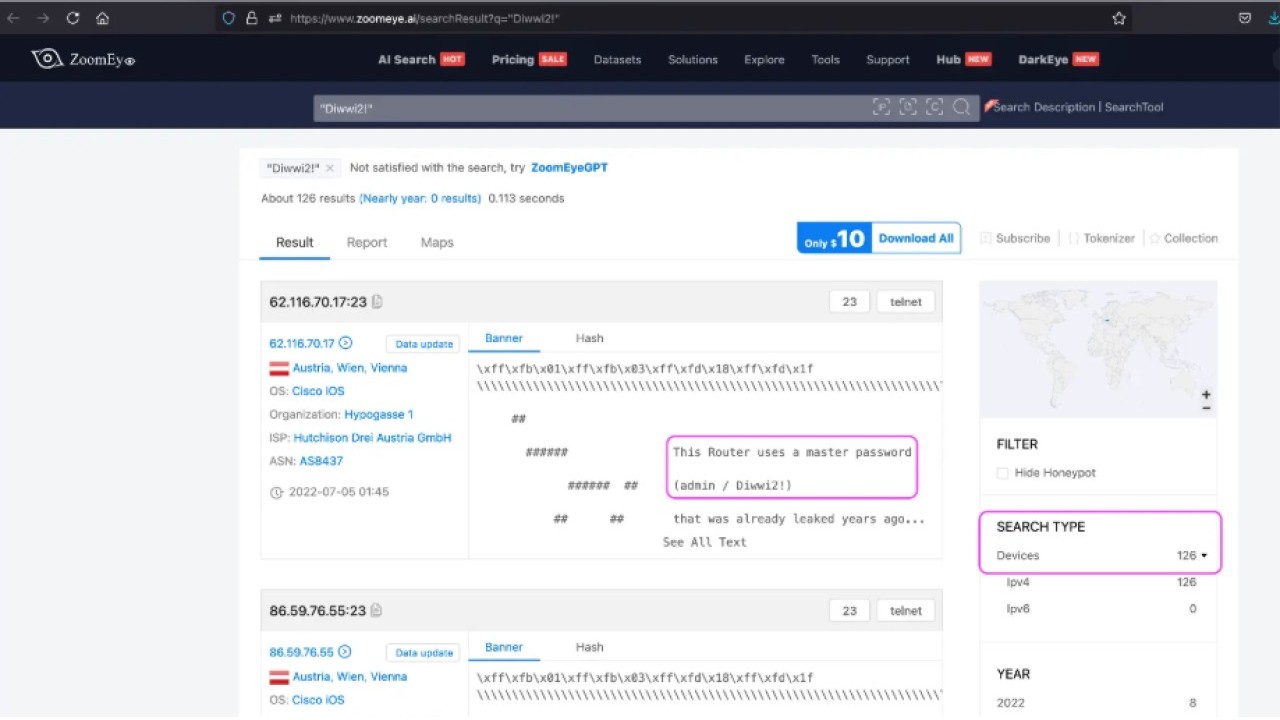Open Tokenizer tool
This screenshot has height=720, width=1280.
tap(1101, 238)
